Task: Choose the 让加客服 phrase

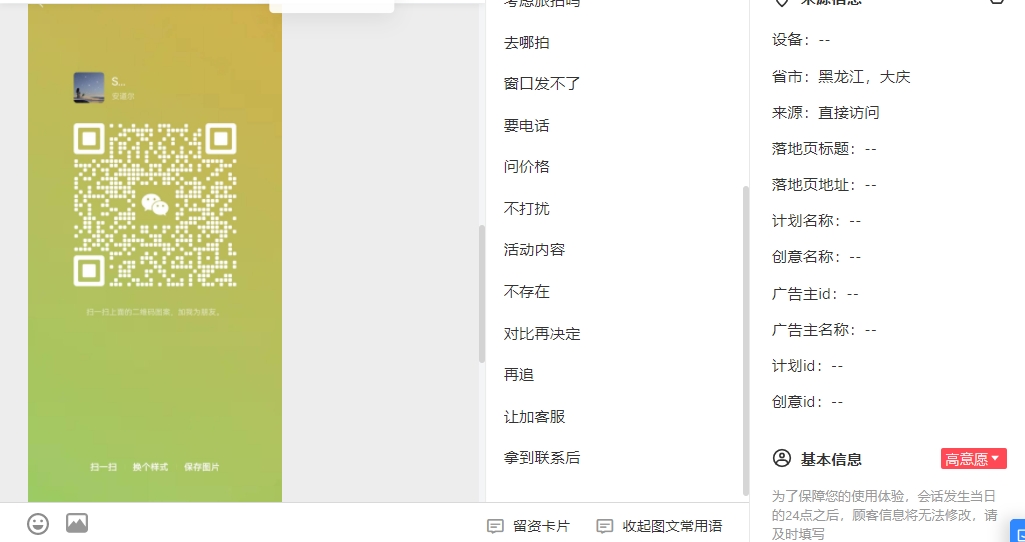Action: pyautogui.click(x=534, y=416)
